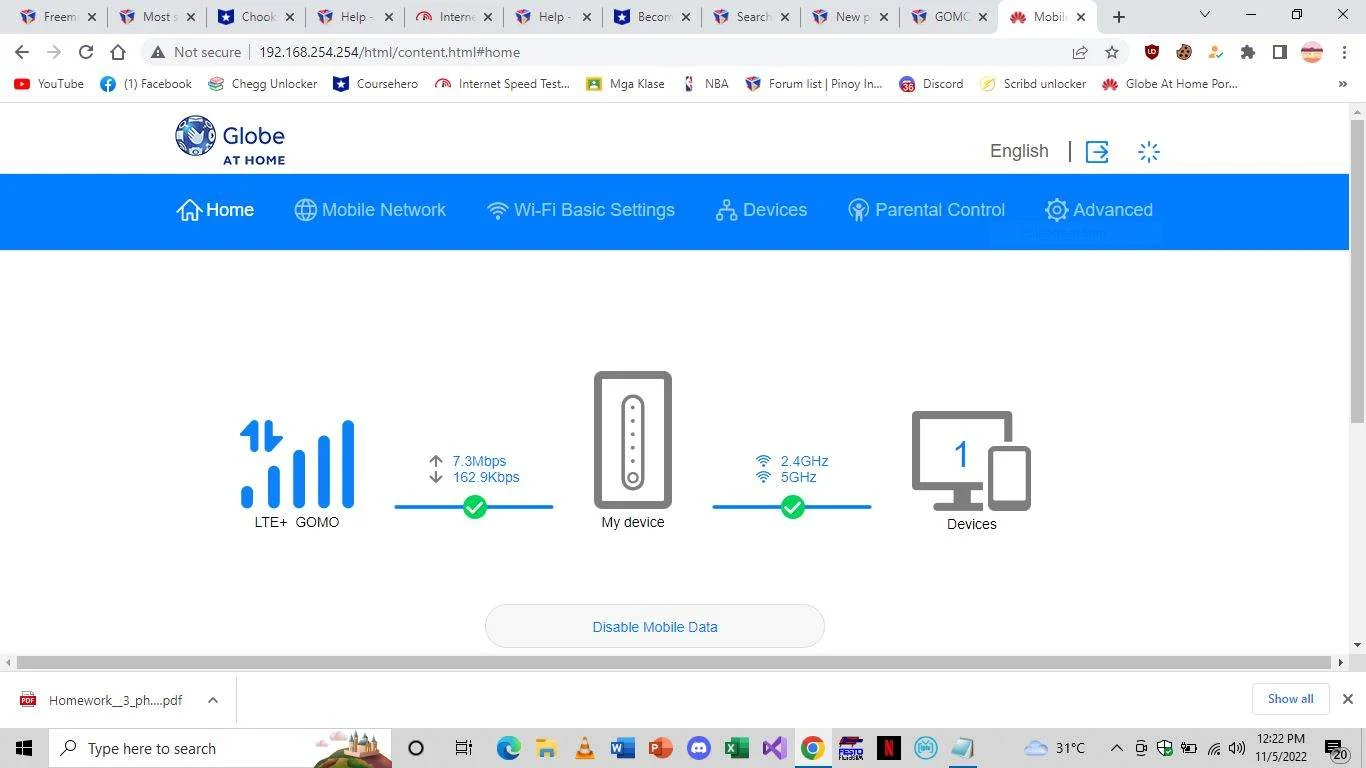Open the Devices menu in the navigation bar
Screen dimensions: 1366x768
pos(761,210)
